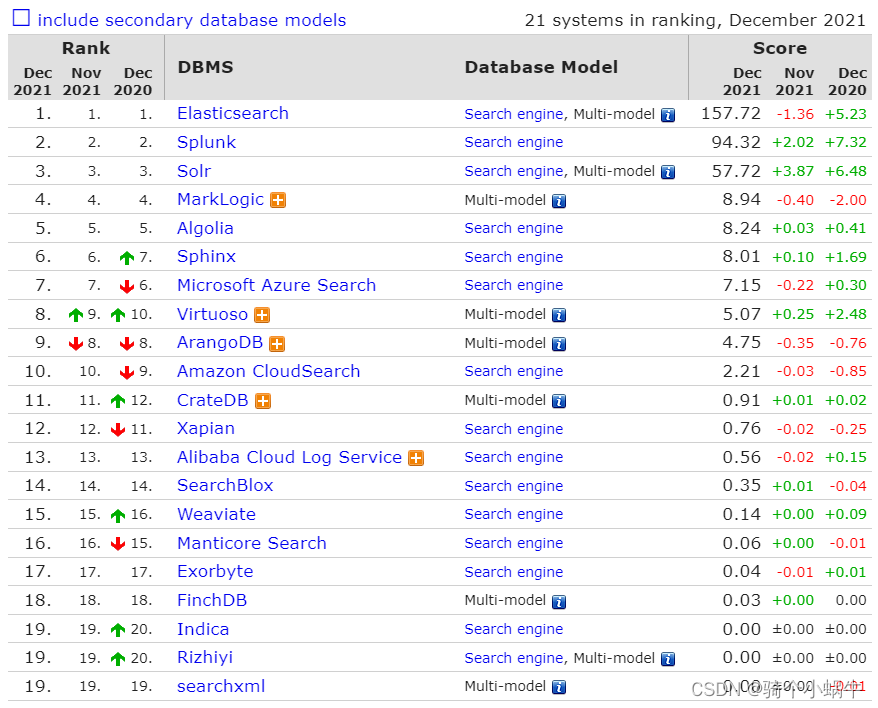Open the Elasticsearch DBMS link
The image size is (878, 708).
point(233,114)
